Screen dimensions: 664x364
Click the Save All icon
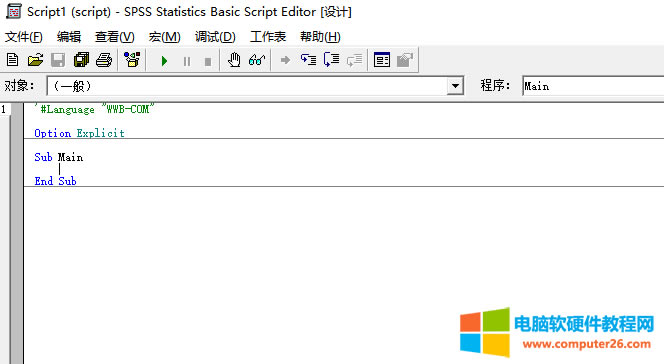[x=81, y=60]
